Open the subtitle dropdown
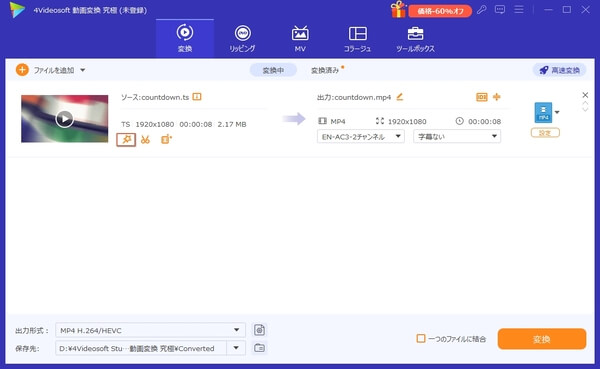This screenshot has height=369, width=600. pos(457,137)
